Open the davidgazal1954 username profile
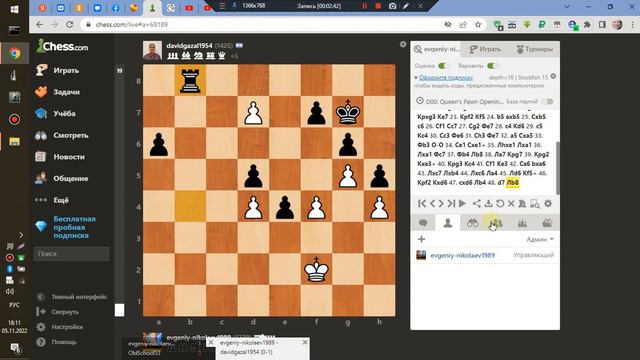 [189, 46]
